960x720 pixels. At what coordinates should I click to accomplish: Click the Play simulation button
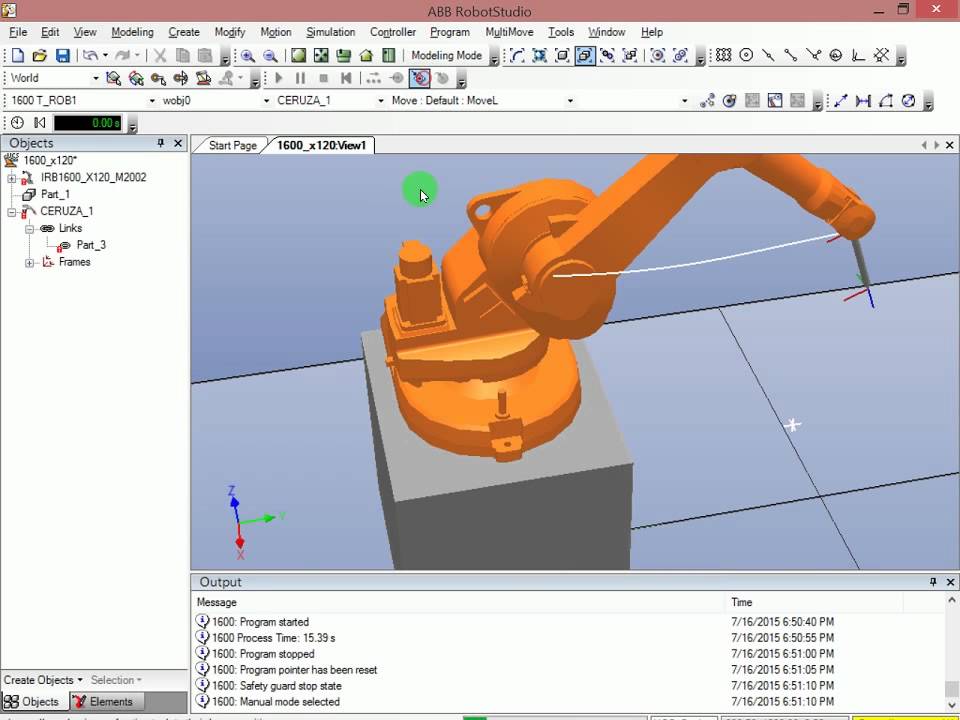pos(279,78)
